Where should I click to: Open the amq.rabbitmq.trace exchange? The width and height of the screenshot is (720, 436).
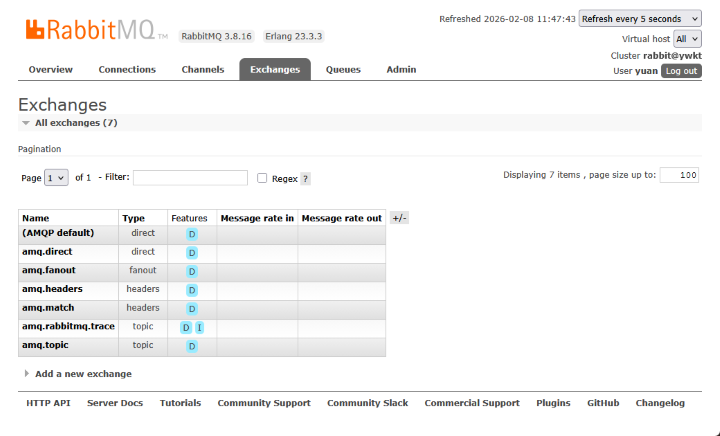click(68, 326)
